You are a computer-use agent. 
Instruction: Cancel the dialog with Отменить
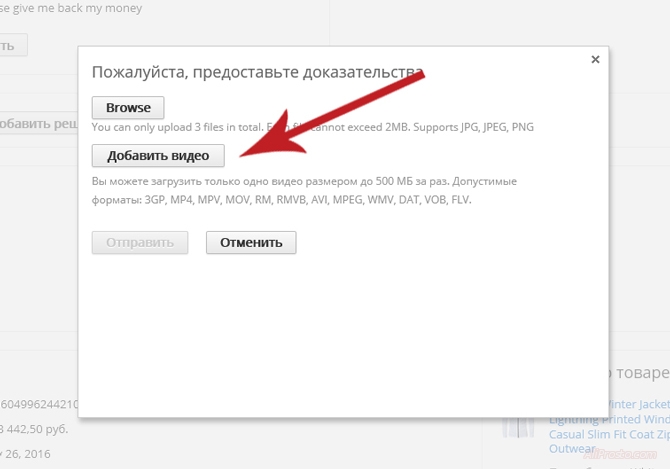point(251,242)
